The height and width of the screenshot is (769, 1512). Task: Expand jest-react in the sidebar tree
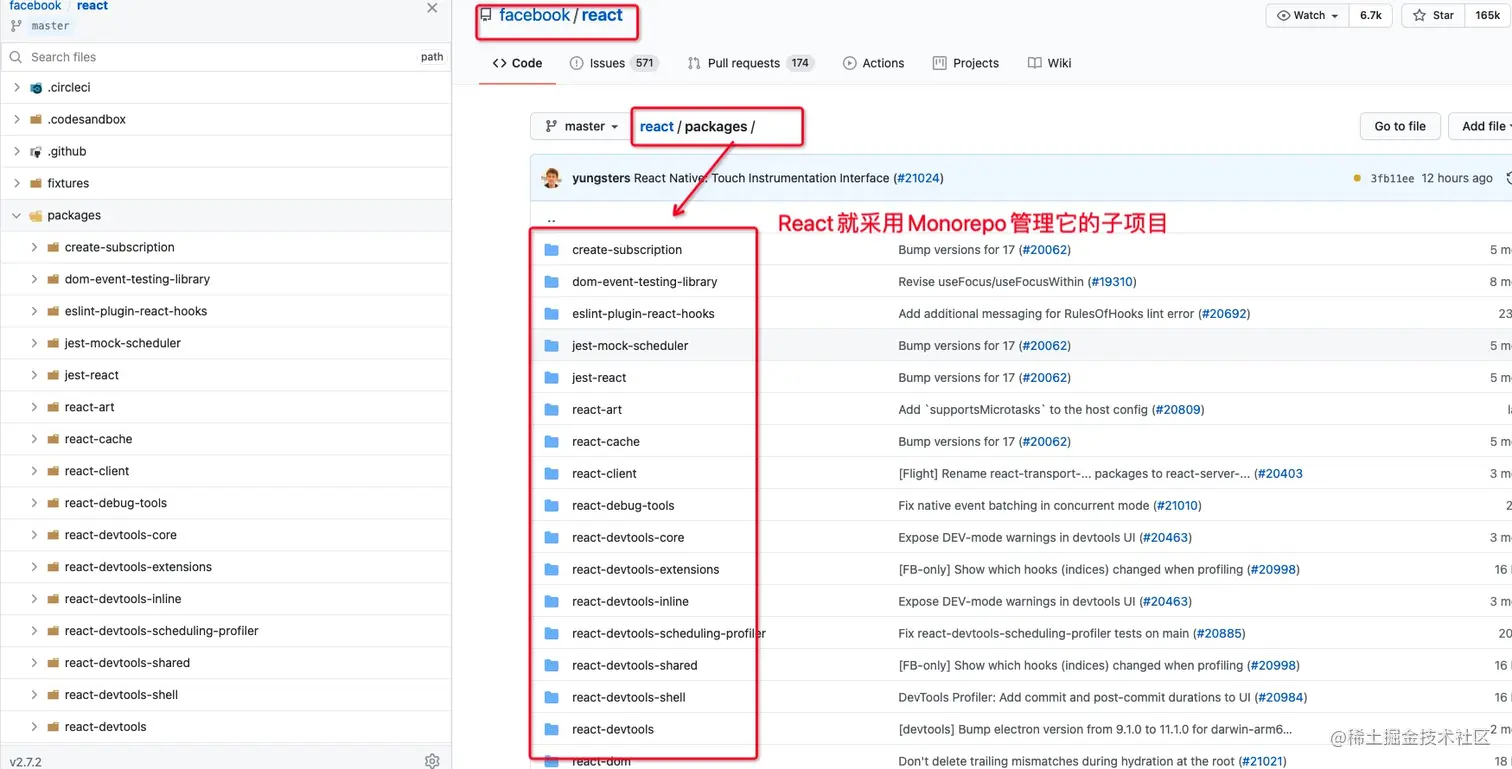(x=34, y=375)
